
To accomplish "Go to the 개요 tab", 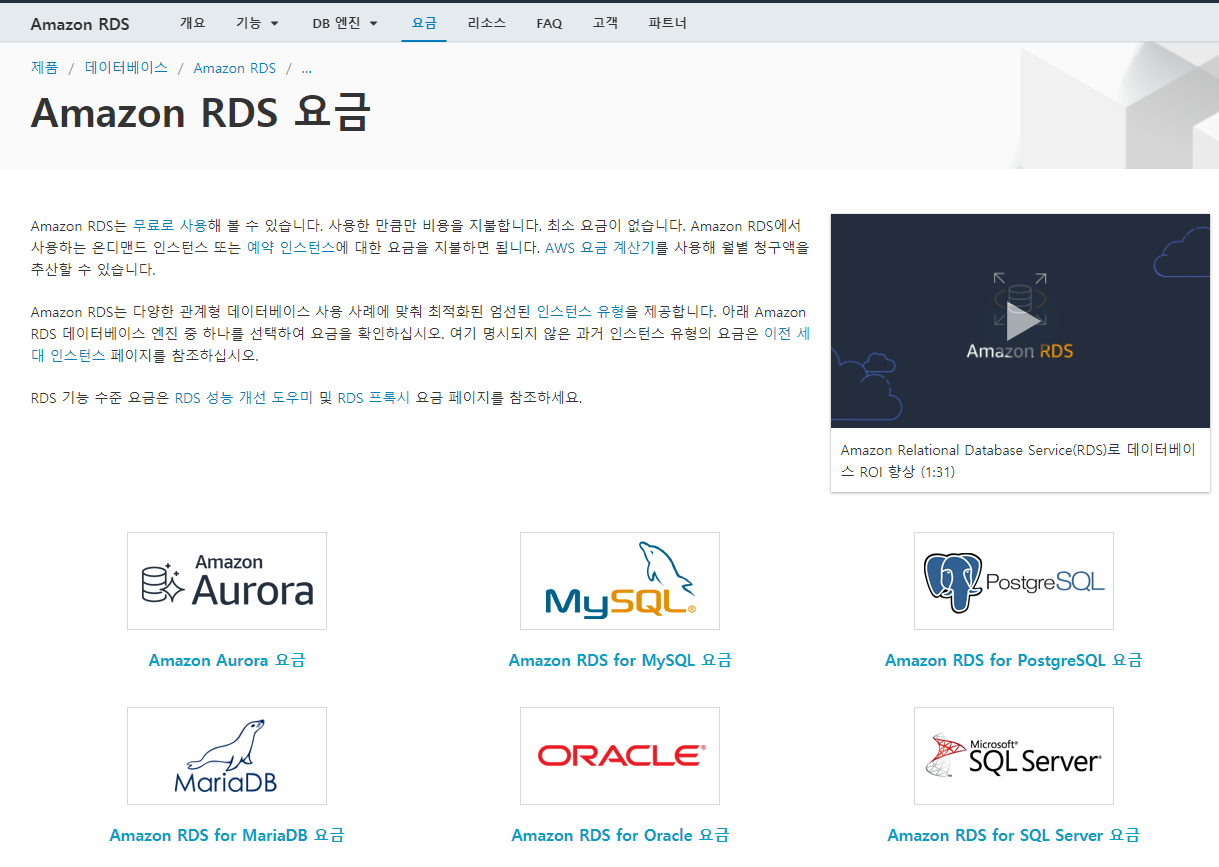I will click(x=192, y=23).
